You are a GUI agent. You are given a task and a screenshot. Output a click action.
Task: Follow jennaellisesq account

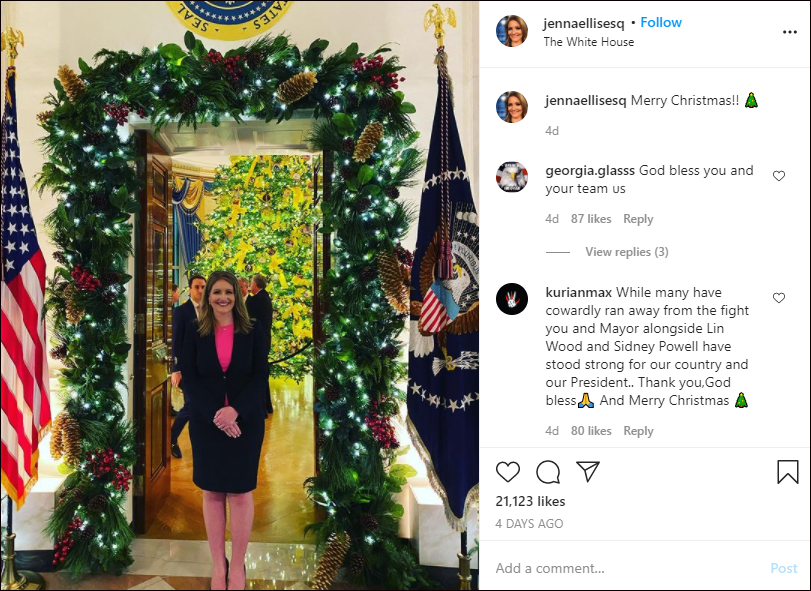661,22
